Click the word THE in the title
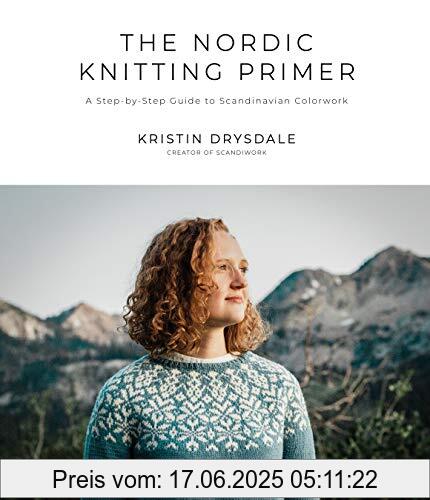This screenshot has width=430, height=500. point(149,42)
